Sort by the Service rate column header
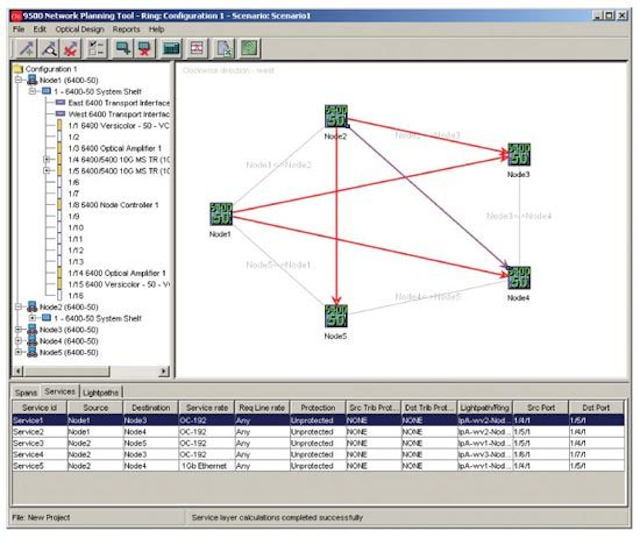The height and width of the screenshot is (538, 640). pos(207,408)
